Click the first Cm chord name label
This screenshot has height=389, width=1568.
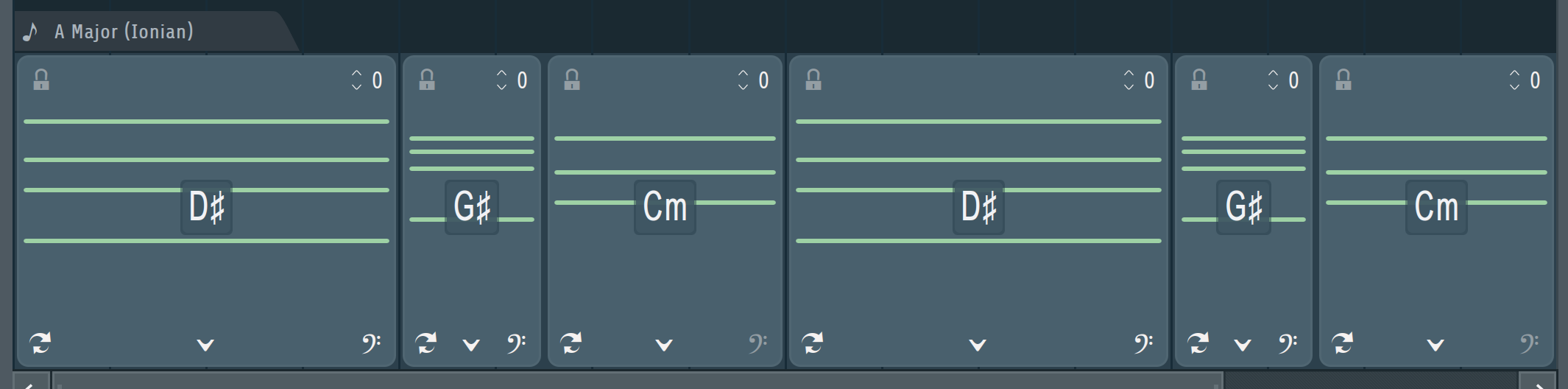(665, 207)
